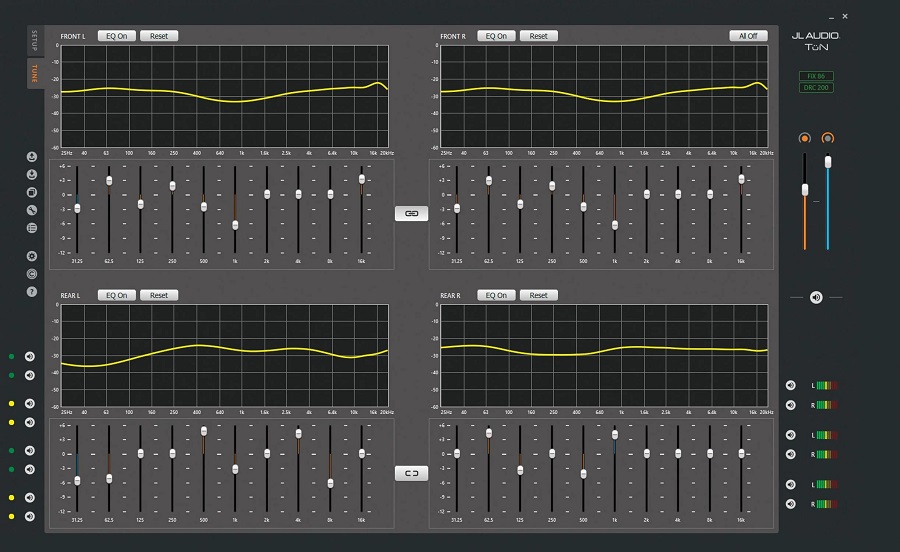Click the FRONT L 62.5 Hz slider handle
The height and width of the screenshot is (552, 900).
click(x=109, y=180)
